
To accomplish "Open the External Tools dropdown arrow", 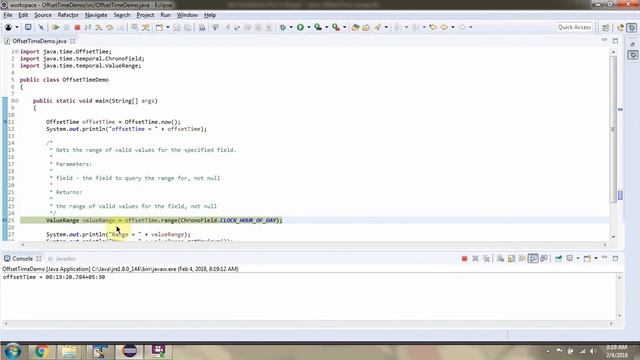I will [x=344, y=27].
